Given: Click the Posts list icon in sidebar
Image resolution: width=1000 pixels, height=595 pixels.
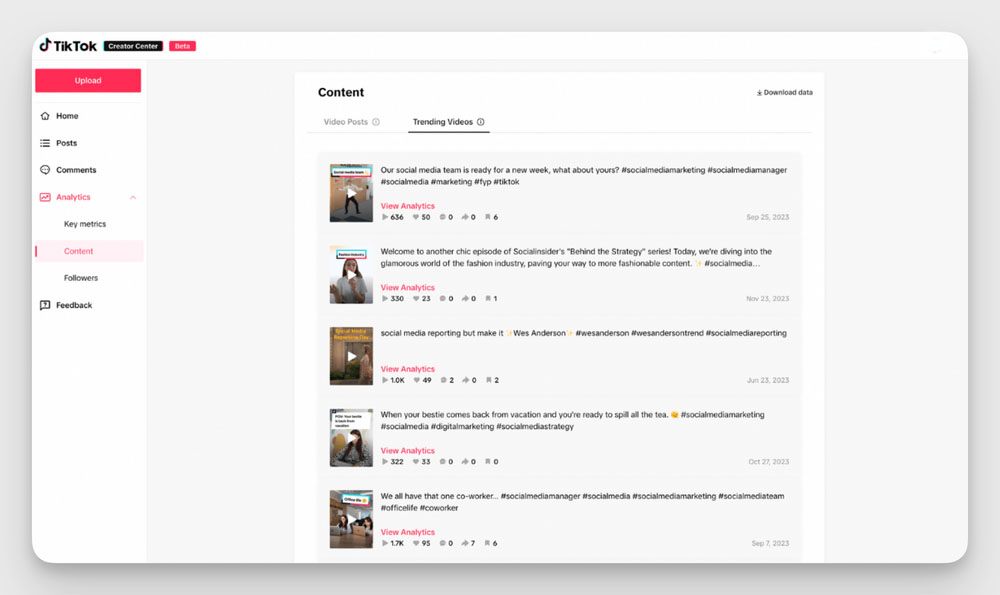Looking at the screenshot, I should (45, 143).
